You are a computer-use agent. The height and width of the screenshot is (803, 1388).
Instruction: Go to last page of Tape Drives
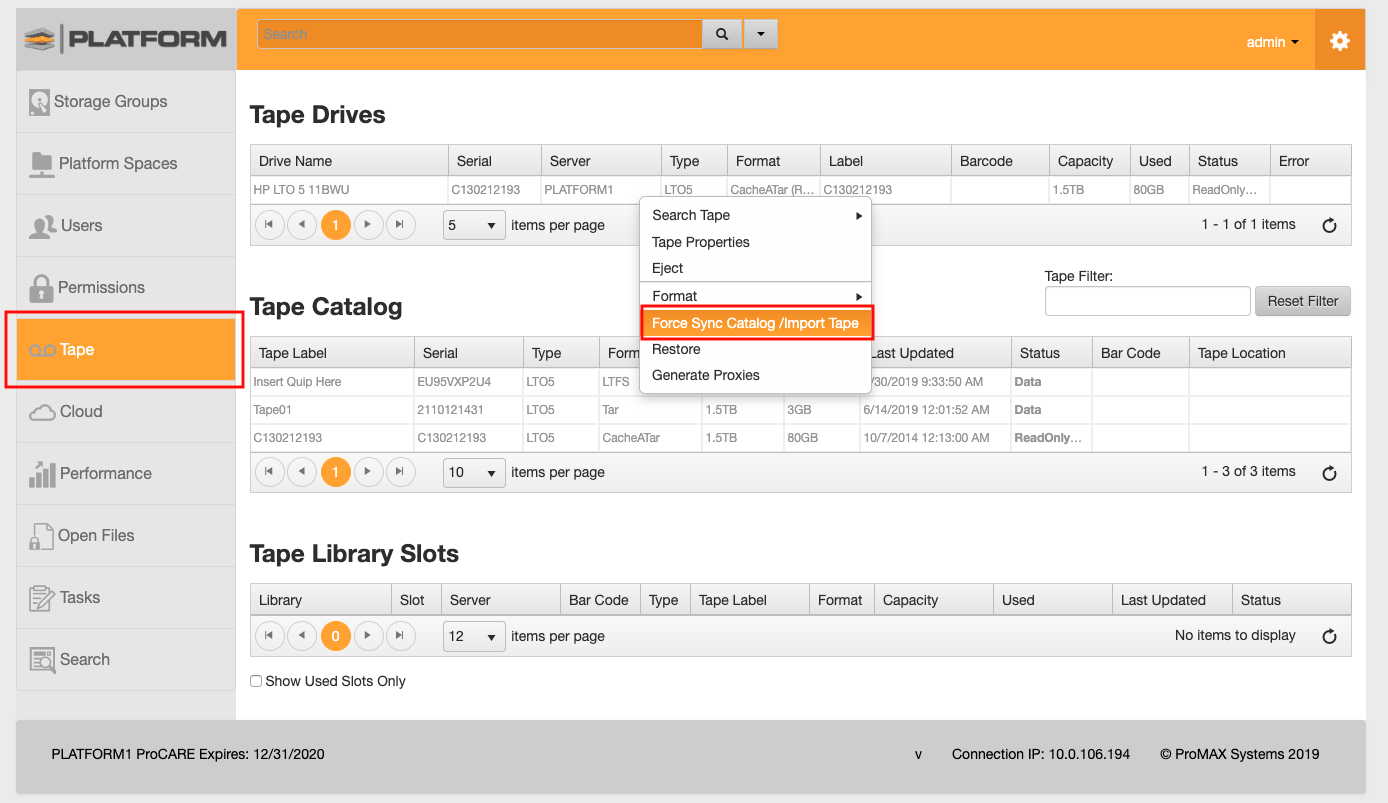click(x=400, y=225)
